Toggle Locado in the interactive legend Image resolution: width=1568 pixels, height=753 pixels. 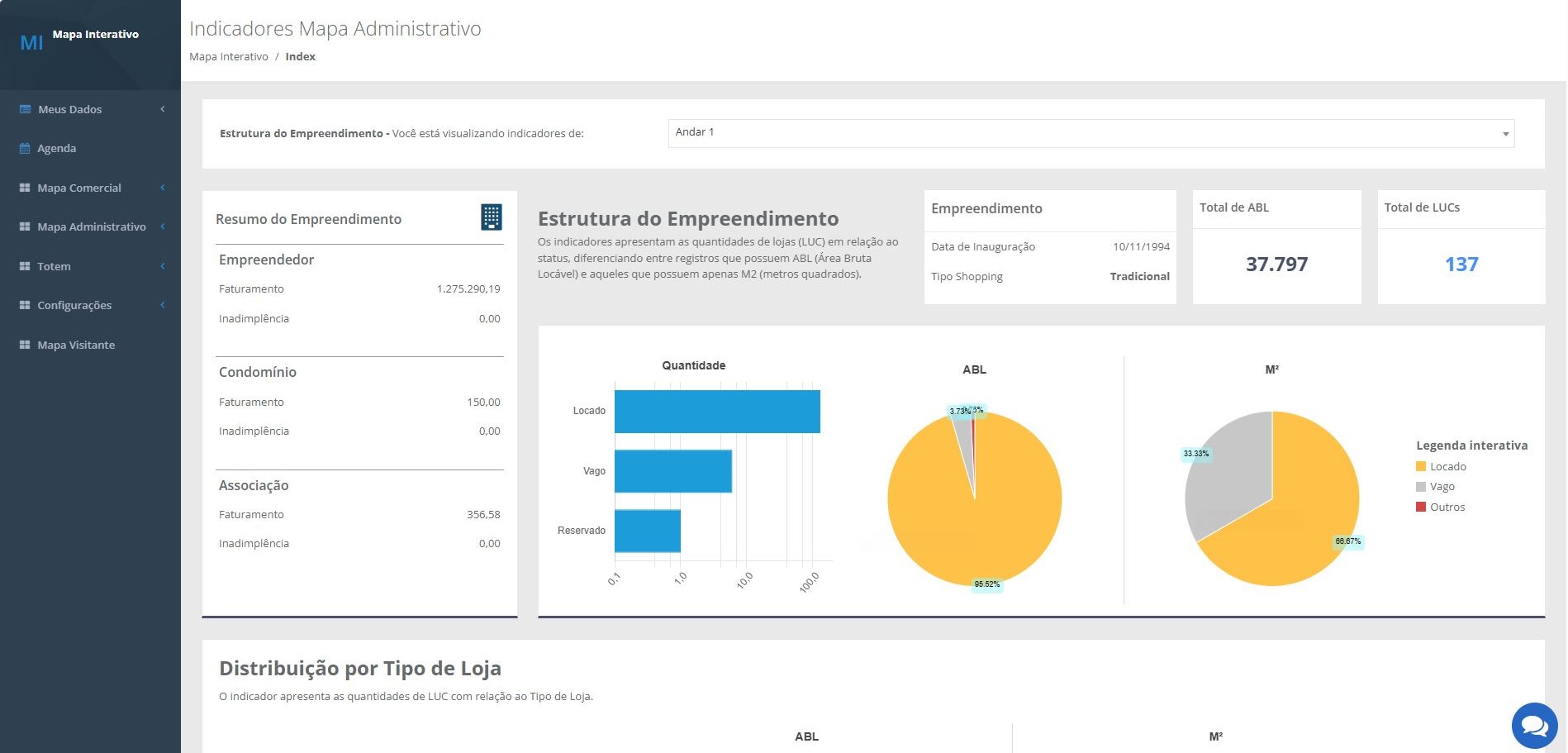coord(1447,467)
